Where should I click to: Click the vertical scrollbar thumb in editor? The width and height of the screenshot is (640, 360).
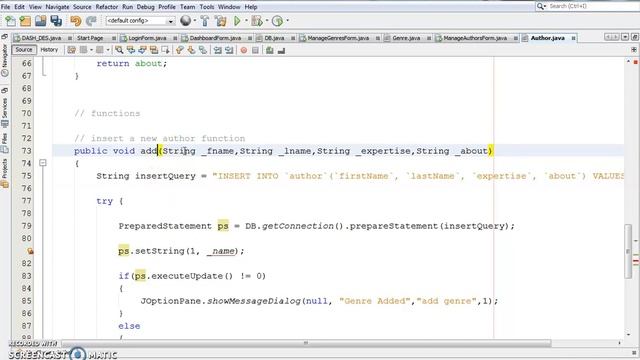[x=628, y=251]
